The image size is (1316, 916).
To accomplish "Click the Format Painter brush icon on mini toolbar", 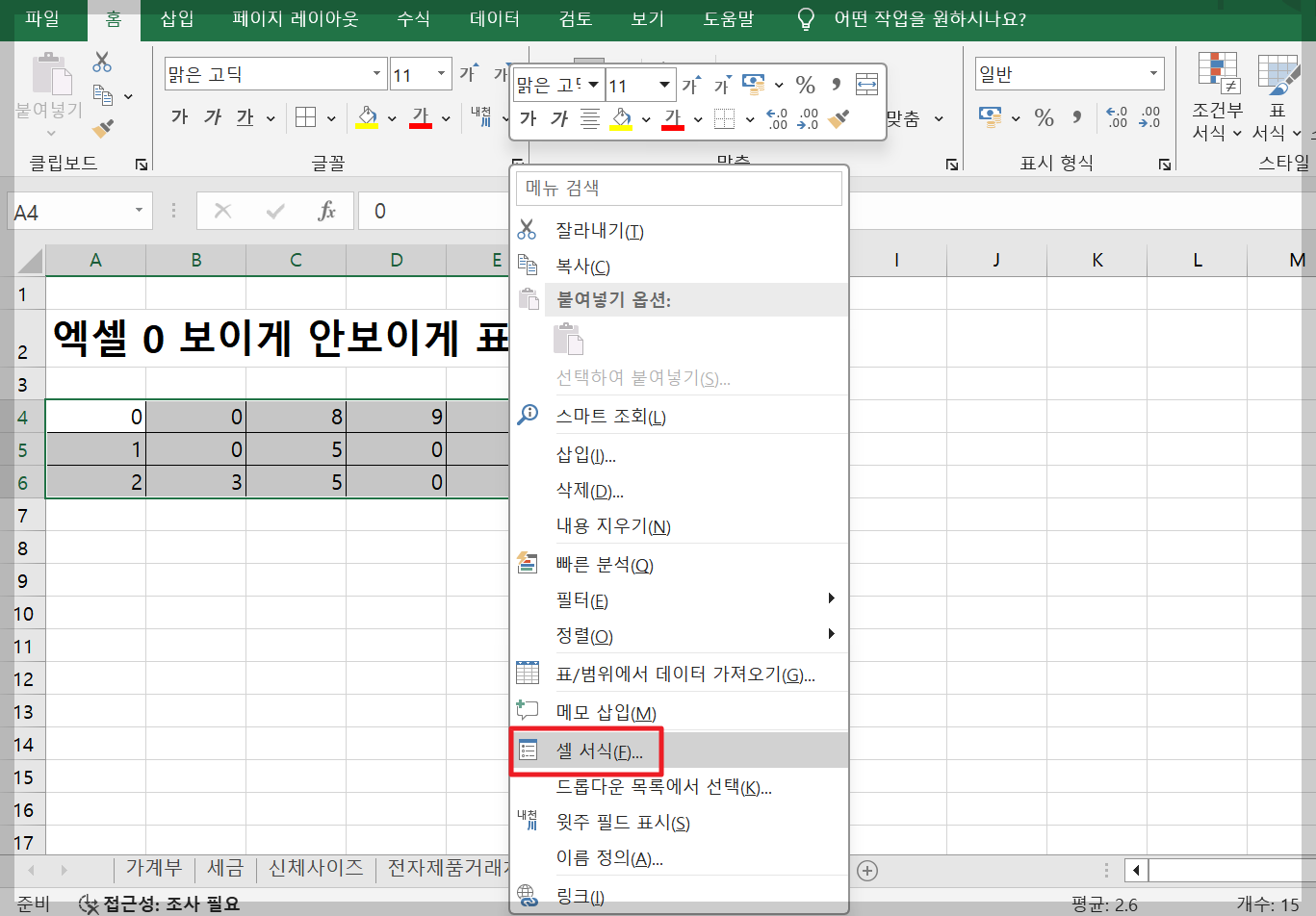I will tap(837, 118).
